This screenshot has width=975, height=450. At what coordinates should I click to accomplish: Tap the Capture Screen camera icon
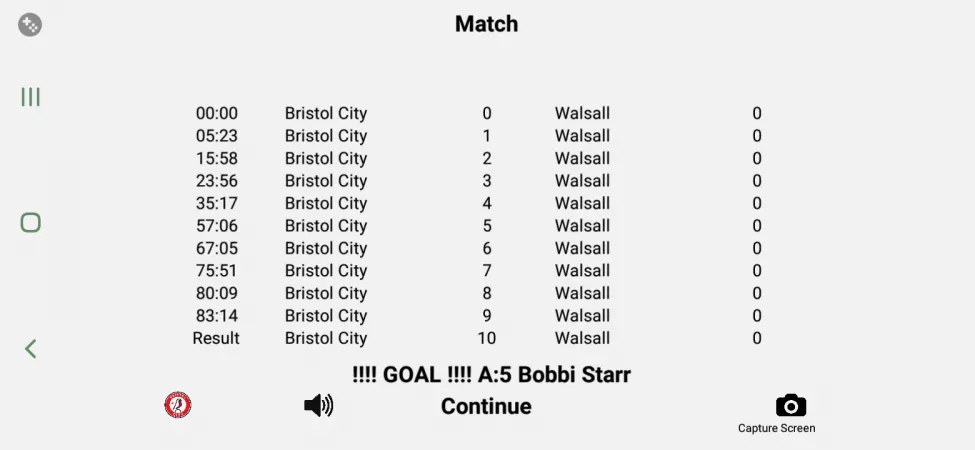click(790, 405)
